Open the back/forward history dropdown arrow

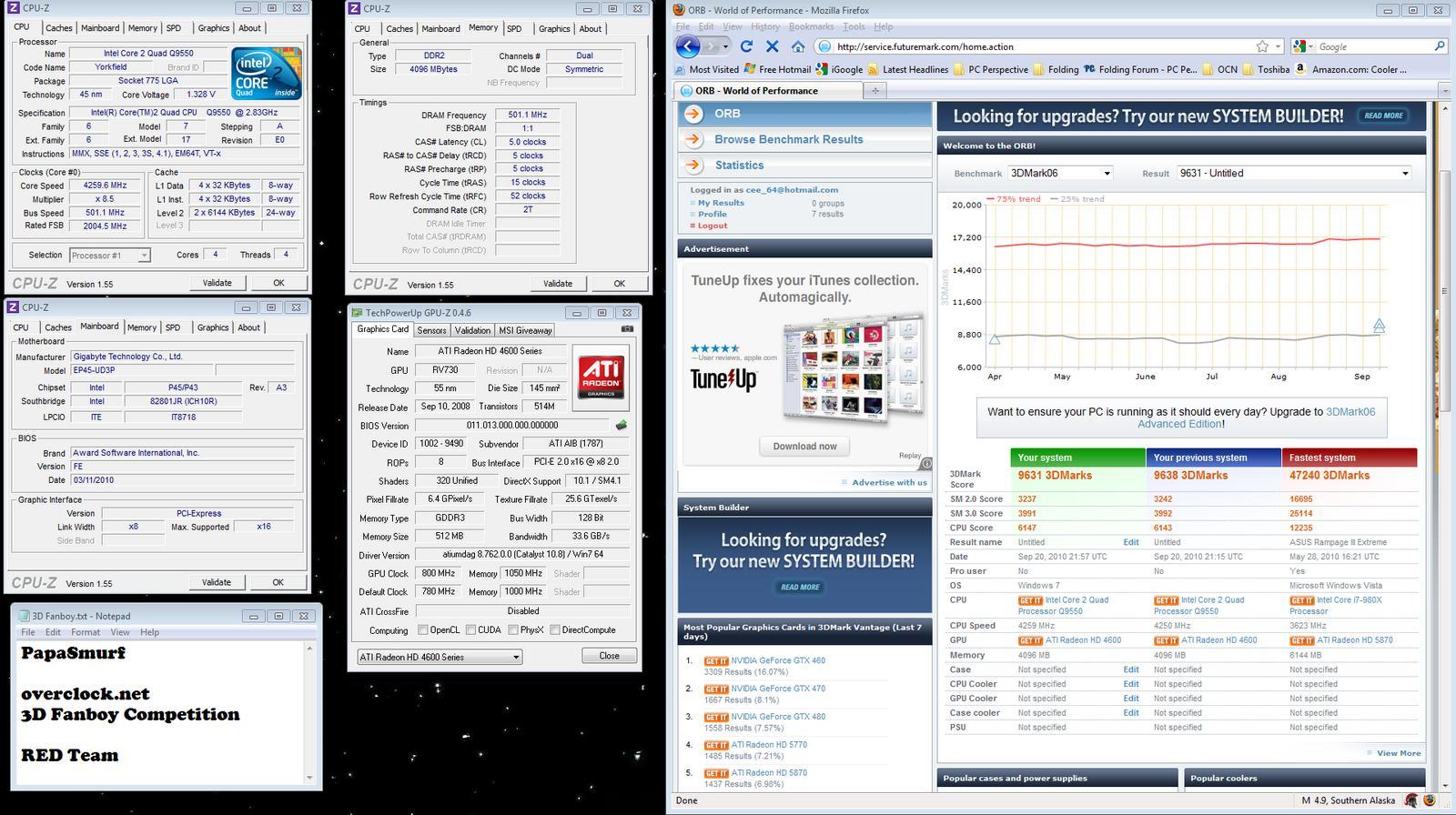pyautogui.click(x=726, y=46)
